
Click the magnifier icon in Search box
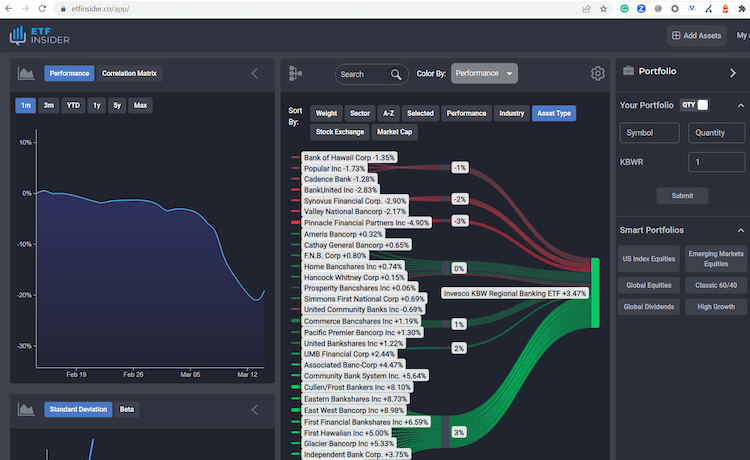tap(396, 75)
